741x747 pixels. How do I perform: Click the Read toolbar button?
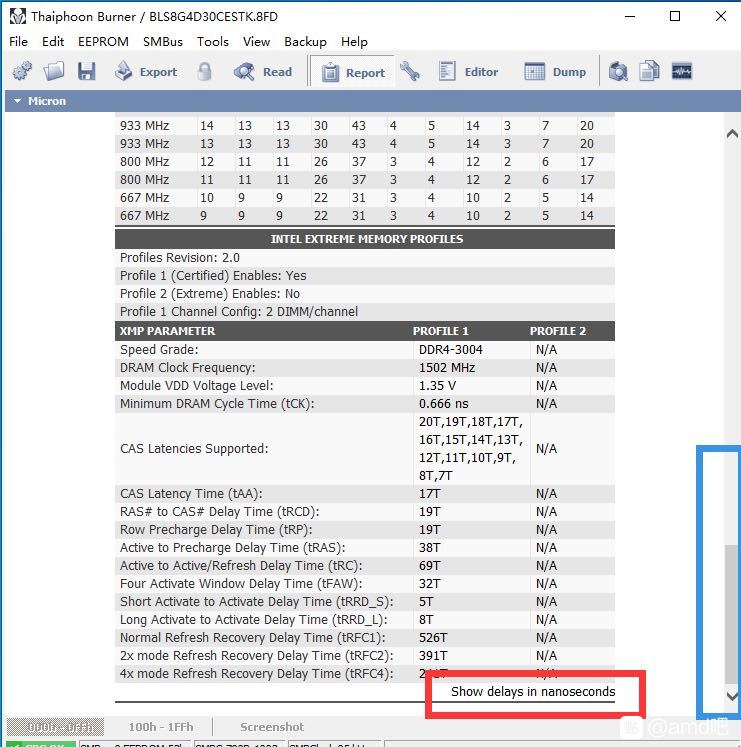(263, 72)
